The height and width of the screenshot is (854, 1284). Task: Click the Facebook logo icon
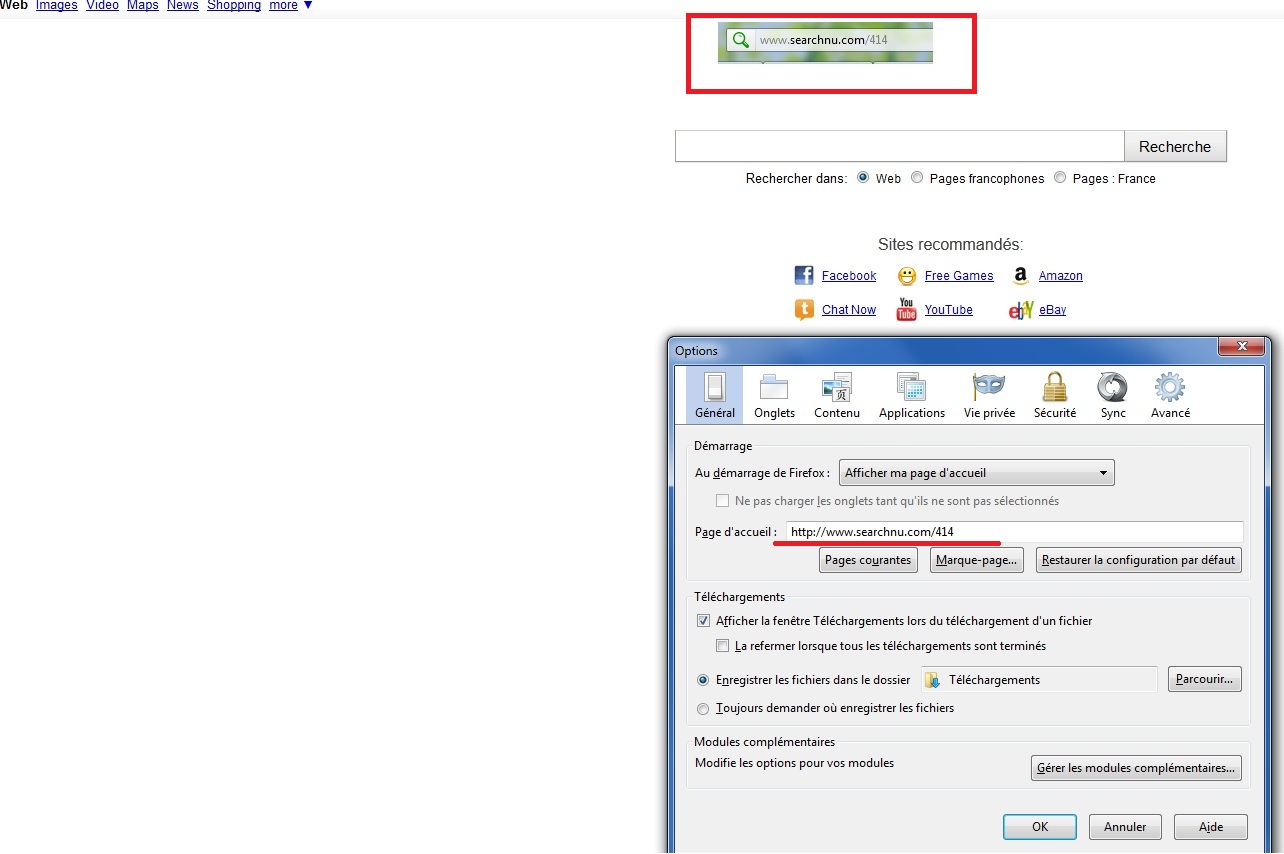804,276
